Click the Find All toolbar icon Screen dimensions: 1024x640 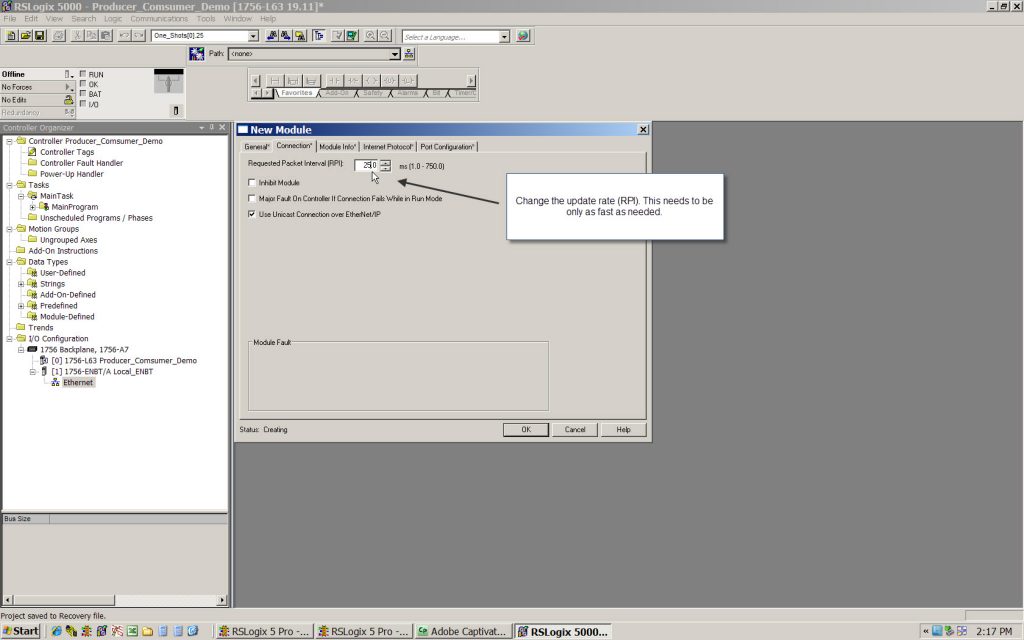300,36
